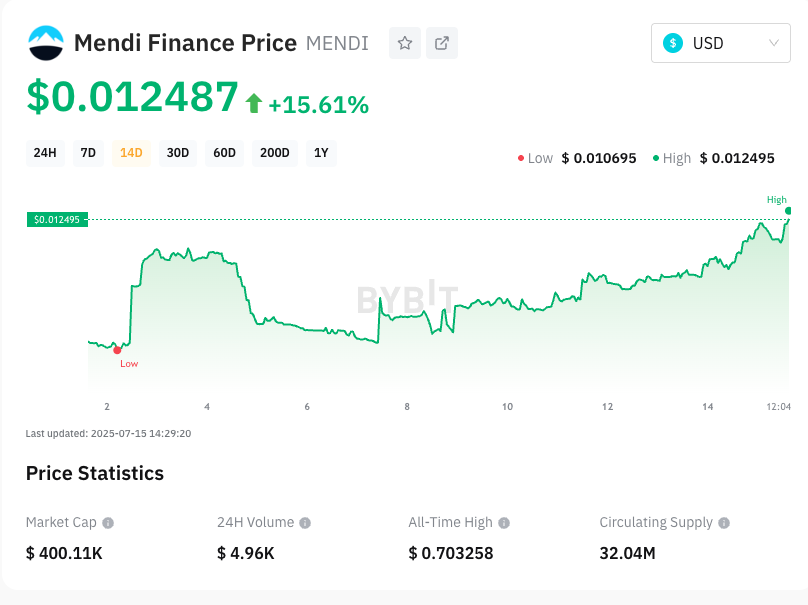
Task: Click the MENDI ticker symbol
Action: [338, 43]
